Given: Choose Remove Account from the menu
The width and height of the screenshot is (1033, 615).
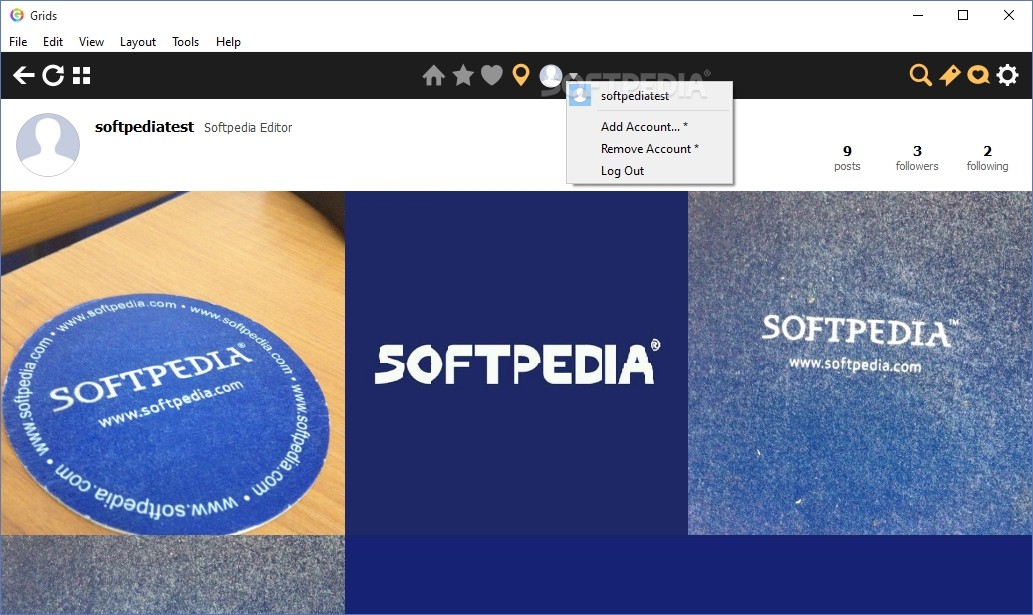Looking at the screenshot, I should (650, 149).
